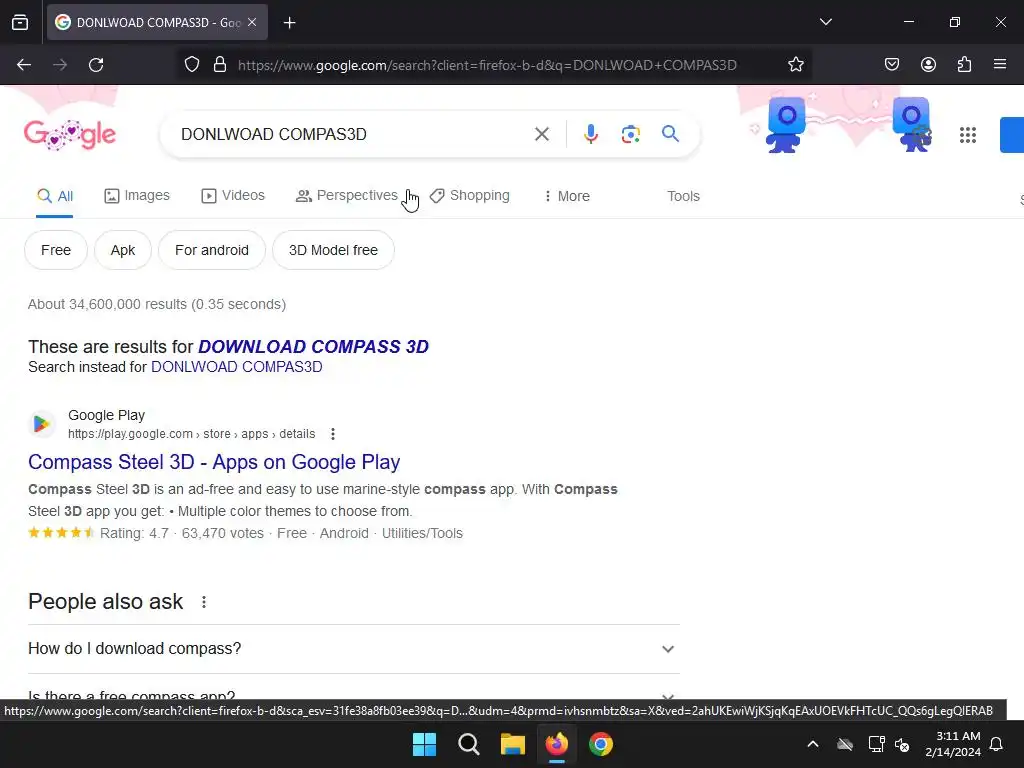Select the All results tab

pos(55,196)
